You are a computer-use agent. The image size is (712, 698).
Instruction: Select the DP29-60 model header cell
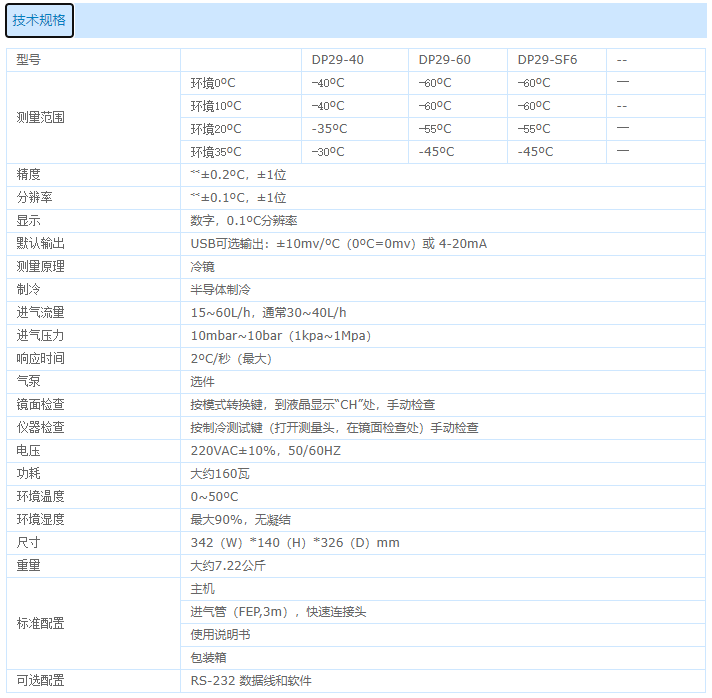444,60
